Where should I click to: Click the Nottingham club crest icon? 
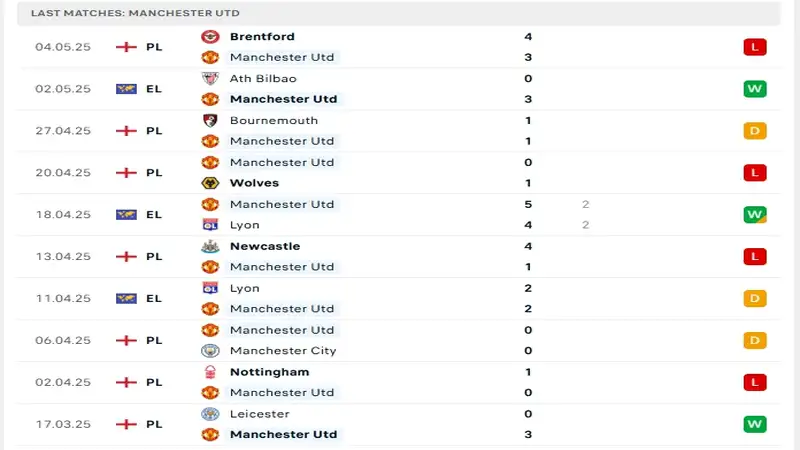[210, 372]
